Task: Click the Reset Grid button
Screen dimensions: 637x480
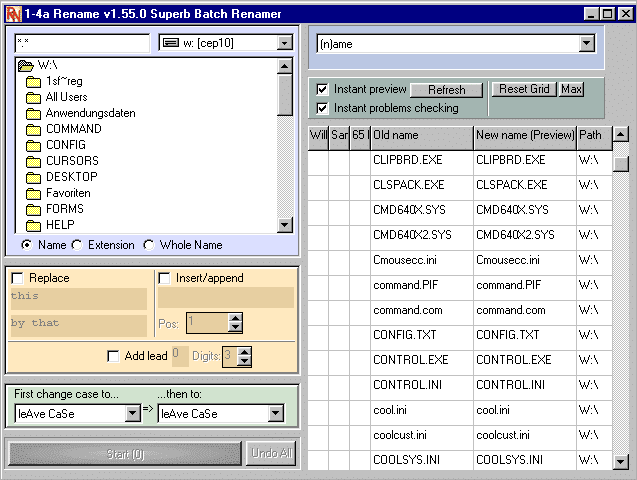Action: [x=524, y=89]
